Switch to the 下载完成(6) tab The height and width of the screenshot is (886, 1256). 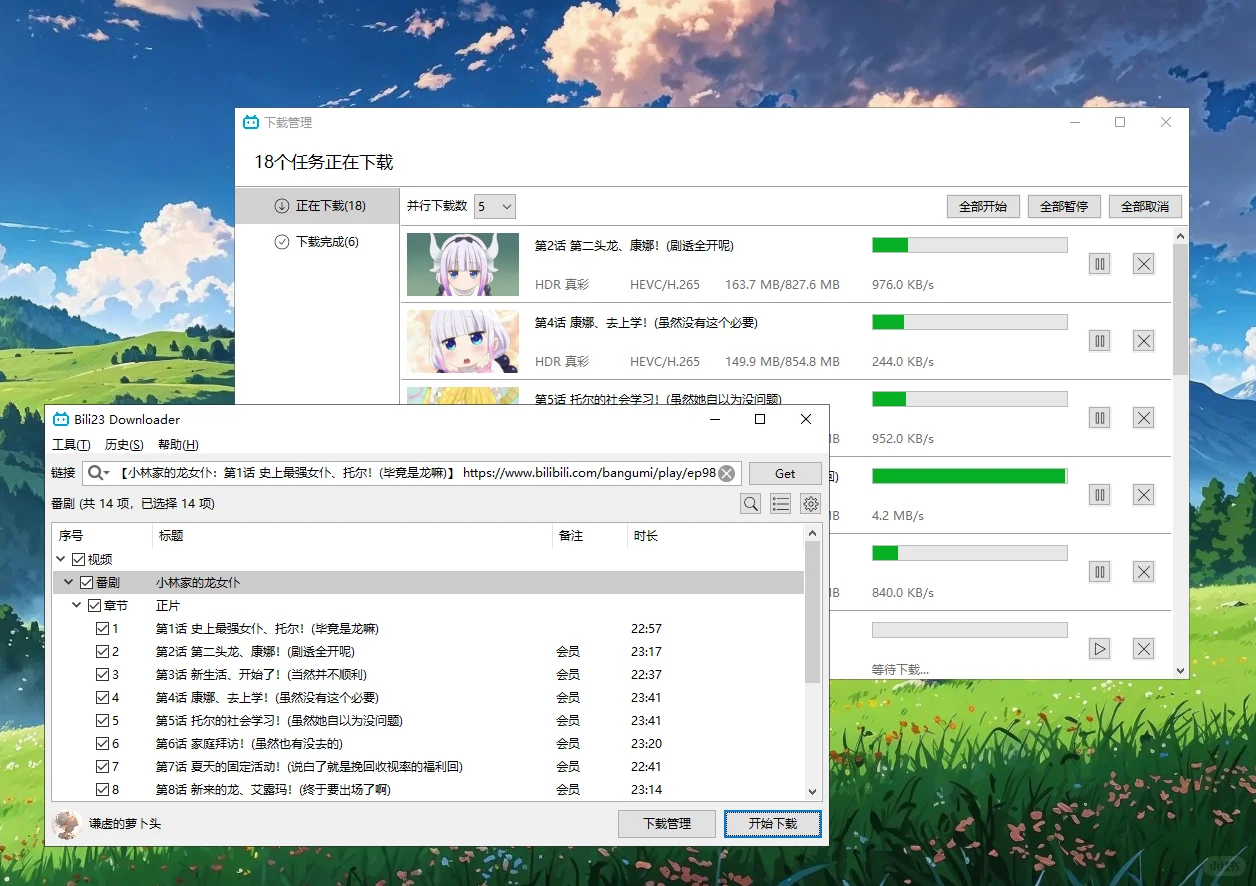(317, 241)
